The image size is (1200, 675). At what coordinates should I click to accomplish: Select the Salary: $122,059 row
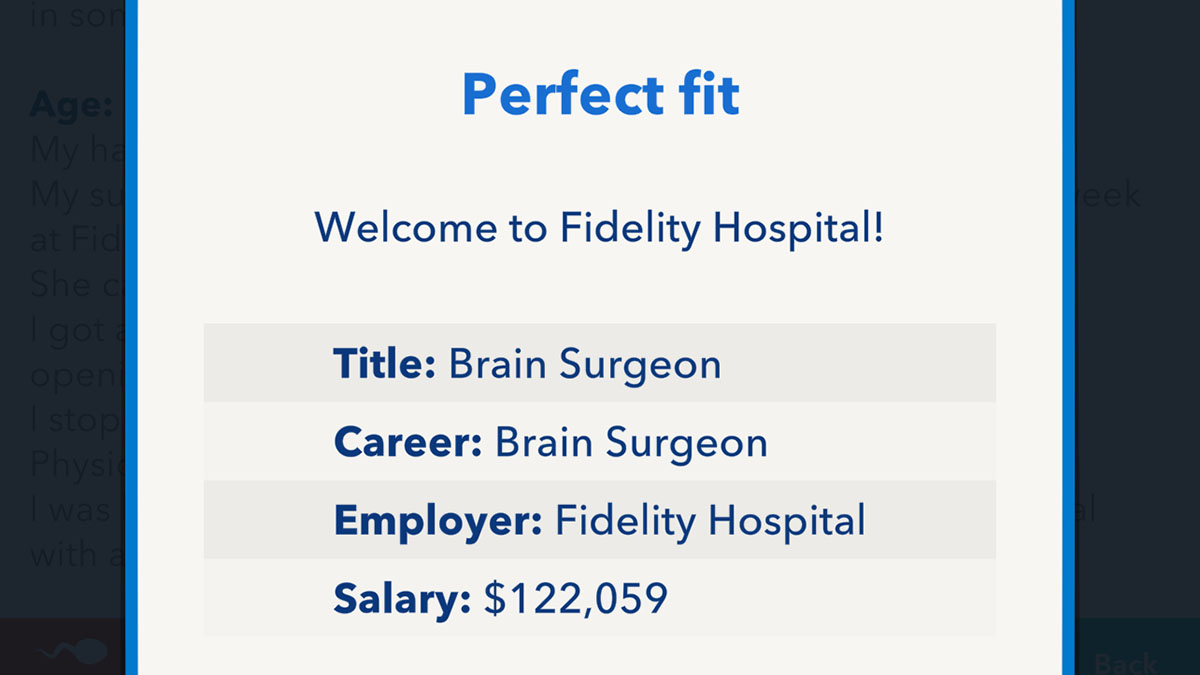pos(600,597)
